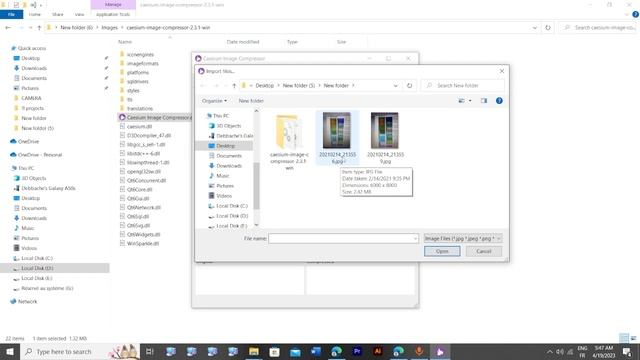This screenshot has height=360, width=640.
Task: Select caesium-image-compressor folder in Import dialog
Action: click(x=289, y=141)
